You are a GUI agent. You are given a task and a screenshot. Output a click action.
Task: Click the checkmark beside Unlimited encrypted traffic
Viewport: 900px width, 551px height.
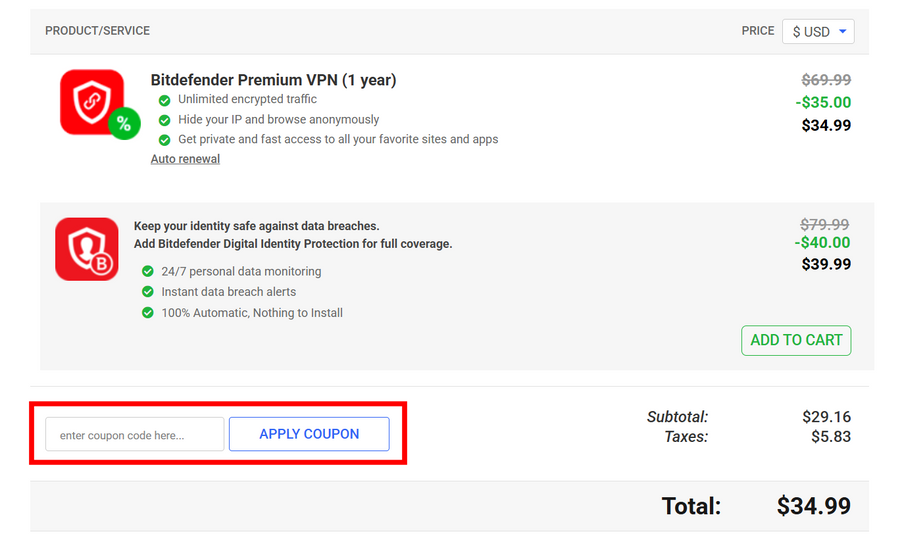164,100
